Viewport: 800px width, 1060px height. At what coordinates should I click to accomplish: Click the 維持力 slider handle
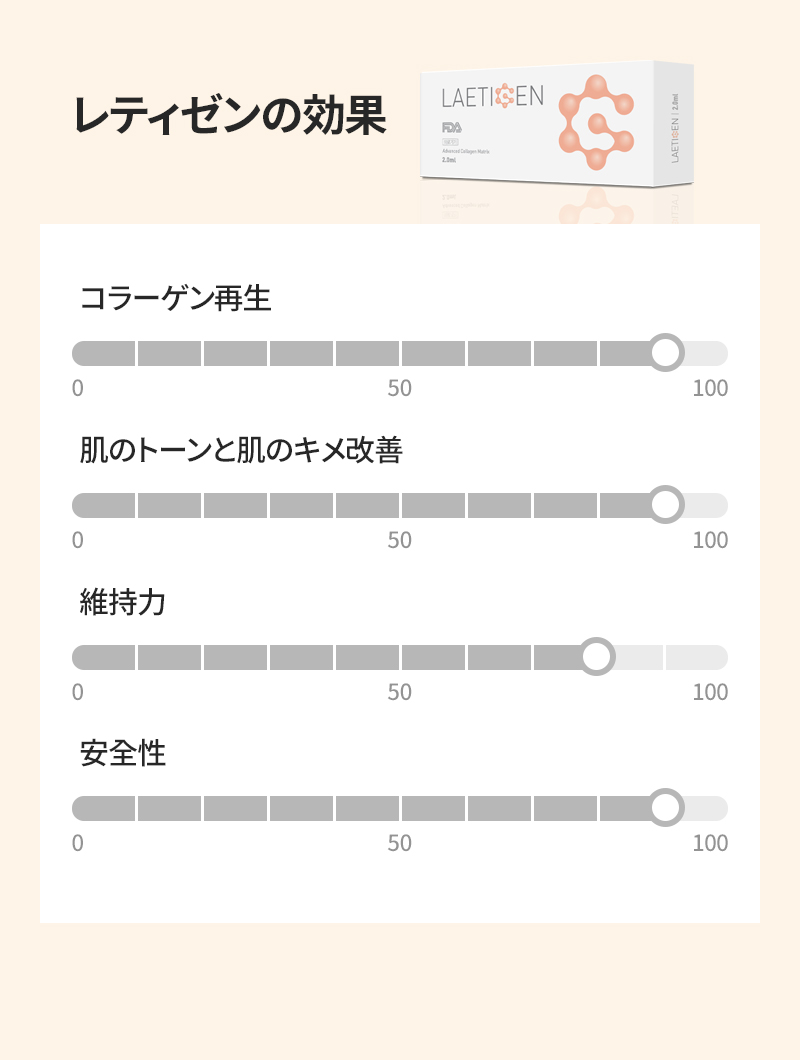coord(596,656)
